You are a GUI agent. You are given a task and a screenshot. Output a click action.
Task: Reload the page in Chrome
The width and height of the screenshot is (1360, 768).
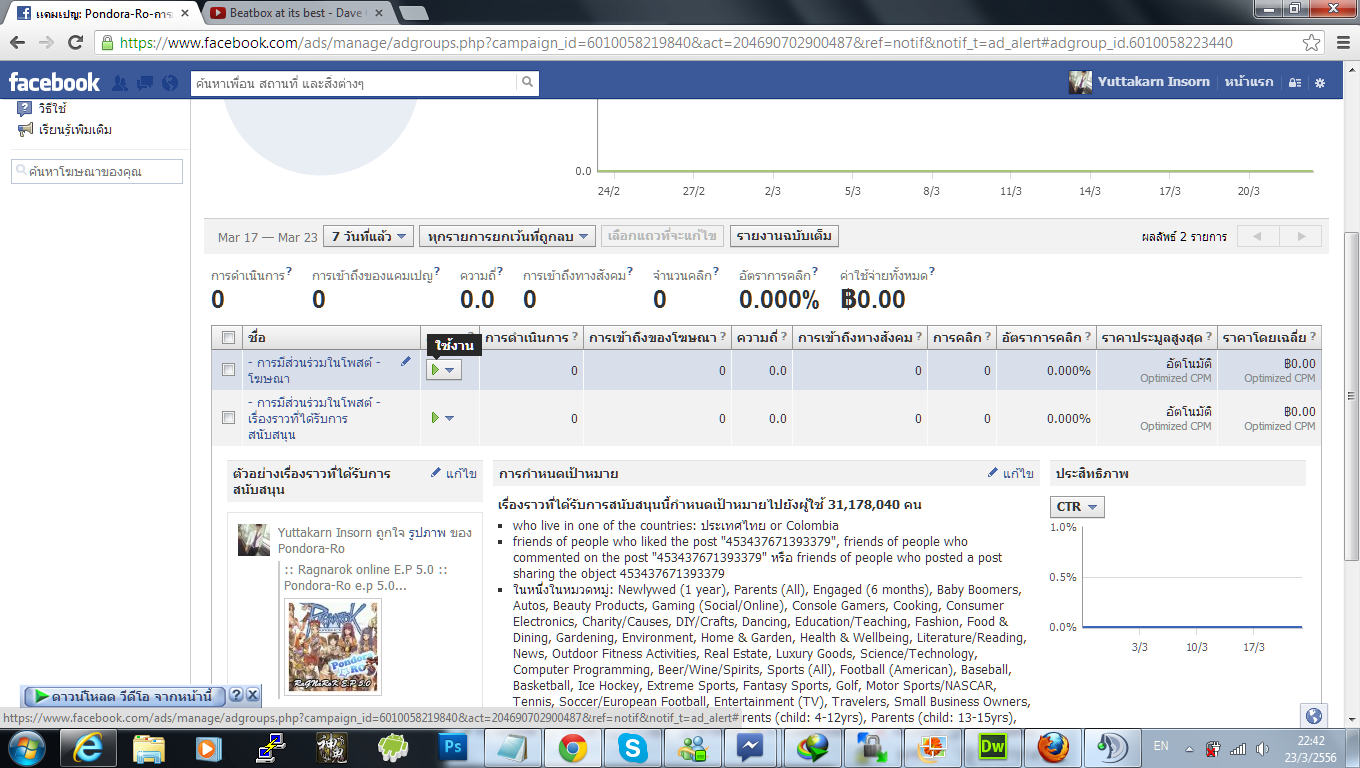pos(75,43)
